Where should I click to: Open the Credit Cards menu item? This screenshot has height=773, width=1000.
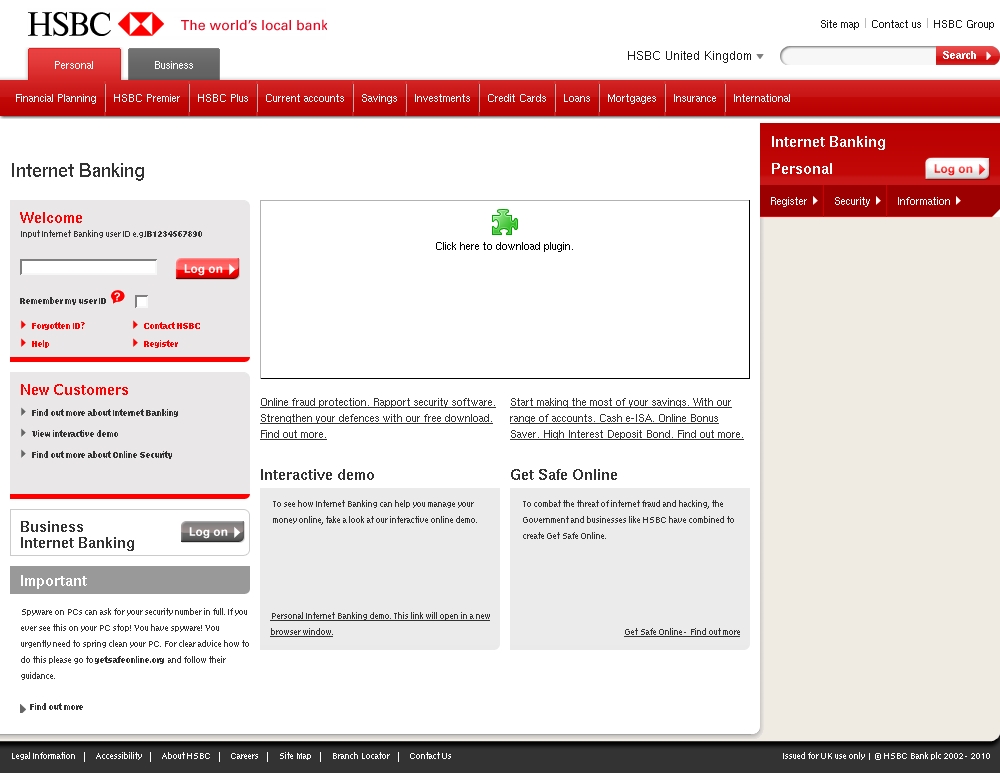point(517,98)
